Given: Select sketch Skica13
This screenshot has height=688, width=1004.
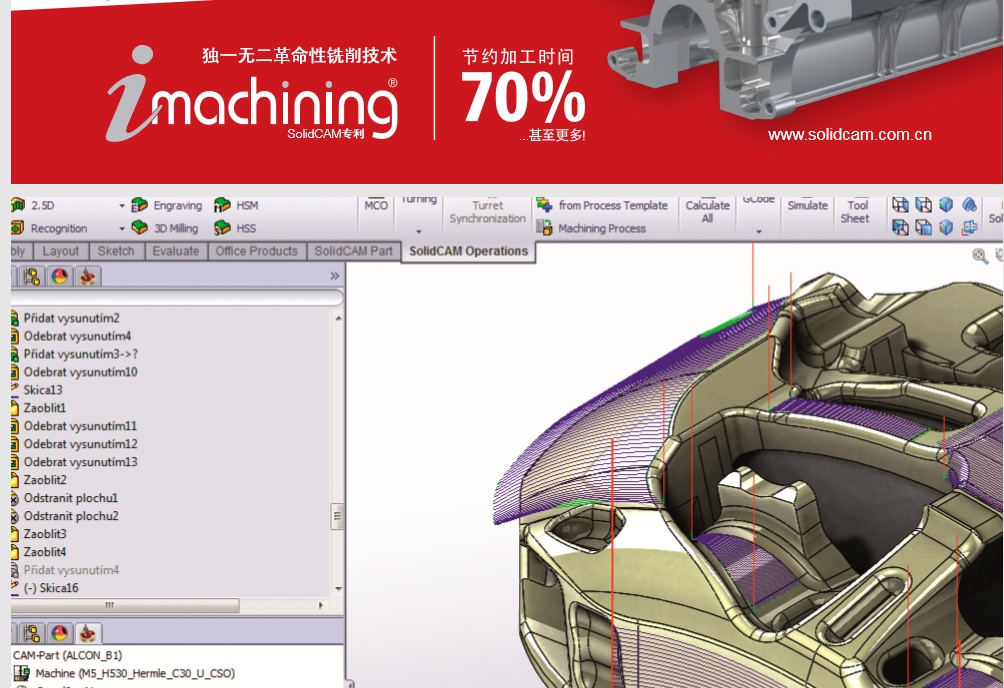Looking at the screenshot, I should 43,389.
